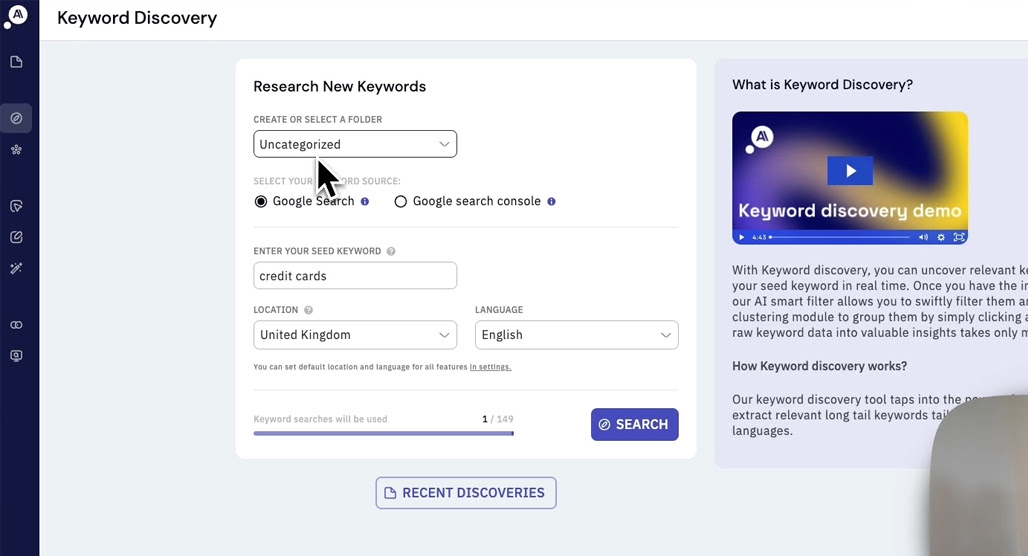Image resolution: width=1028 pixels, height=556 pixels.
Task: Select Google Search radio button
Action: [x=261, y=201]
